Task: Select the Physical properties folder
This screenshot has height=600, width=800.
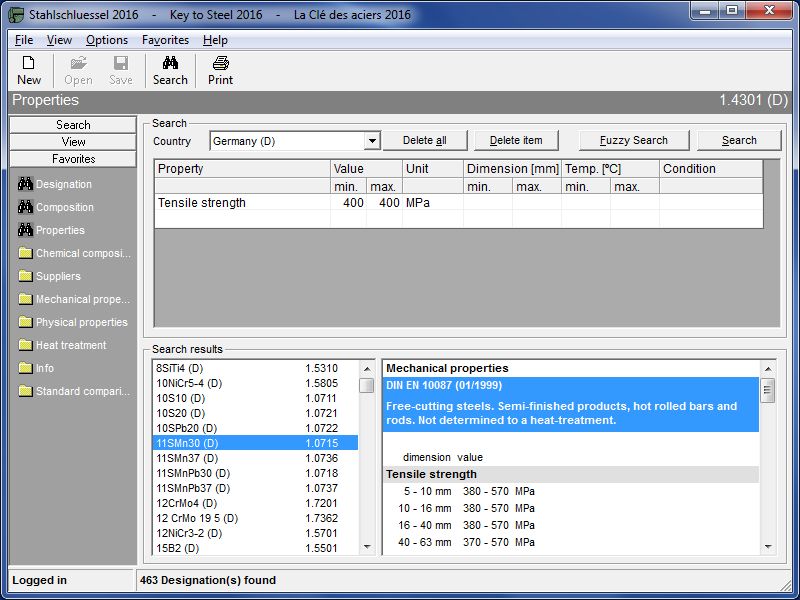Action: tap(81, 322)
